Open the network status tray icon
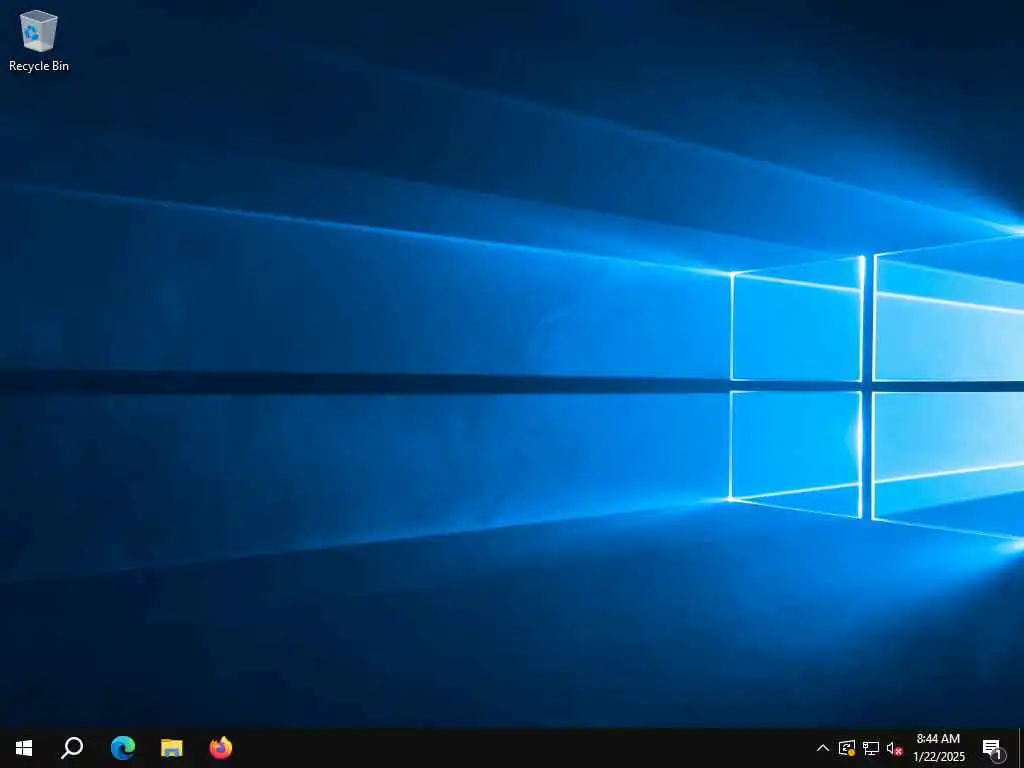 [871, 748]
